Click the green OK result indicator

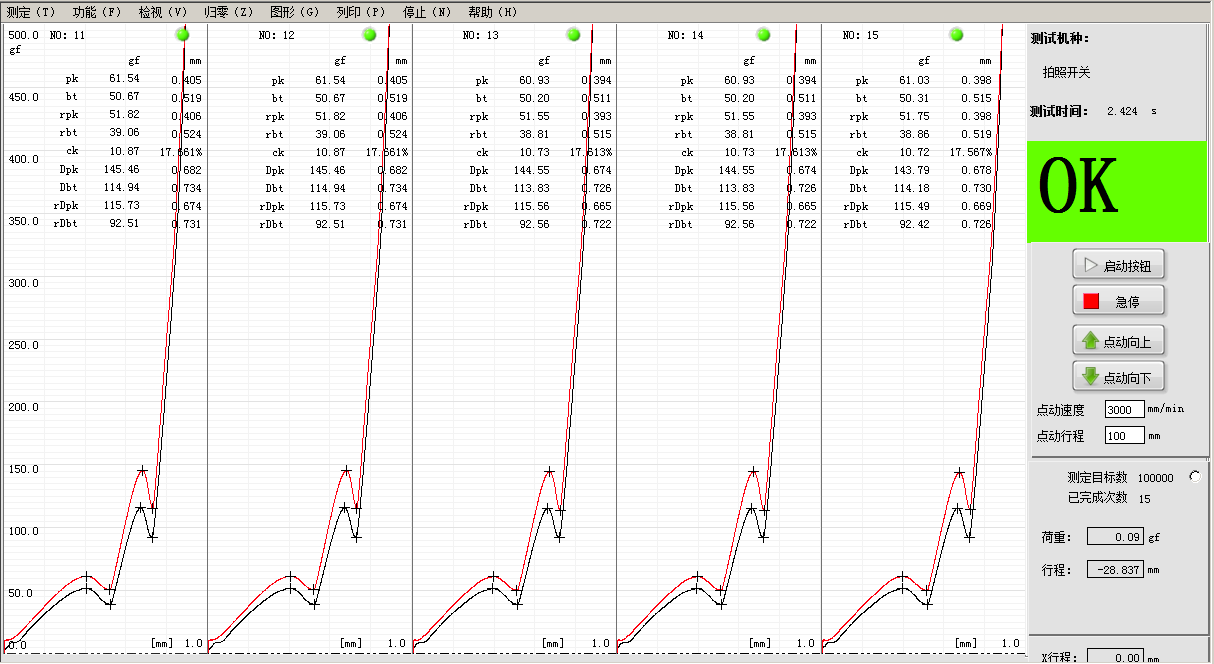pyautogui.click(x=1120, y=191)
